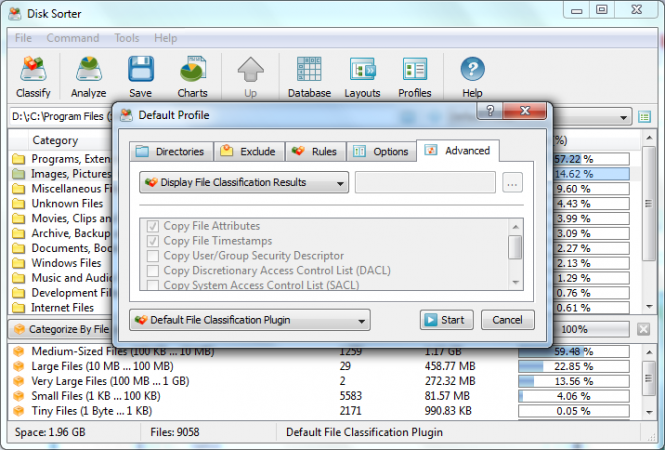
Task: Click the browse ellipsis button
Action: 512,183
